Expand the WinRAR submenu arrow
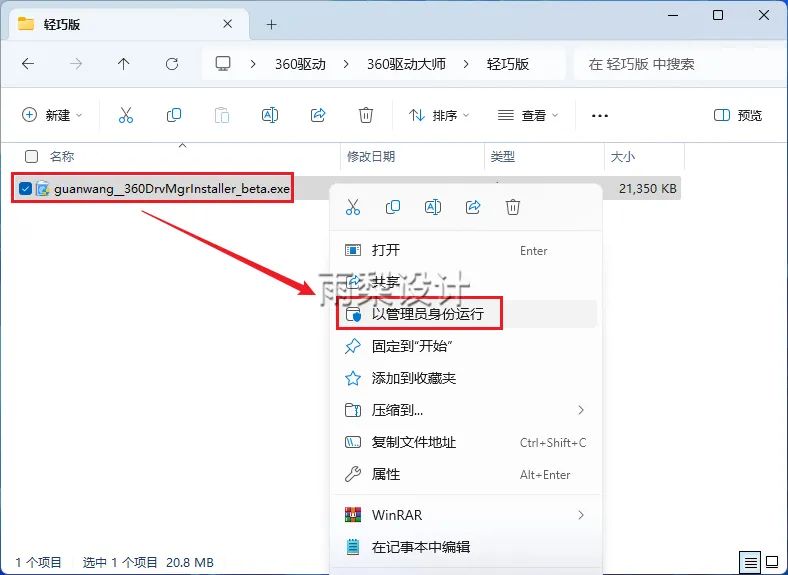The width and height of the screenshot is (788, 575). 581,515
